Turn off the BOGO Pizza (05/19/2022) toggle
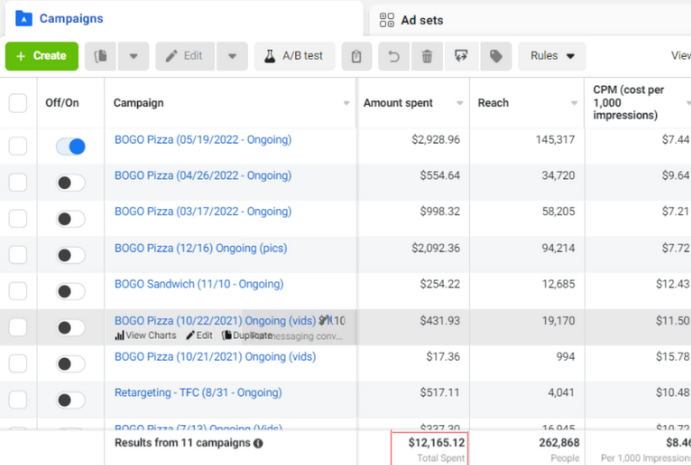 pos(71,147)
